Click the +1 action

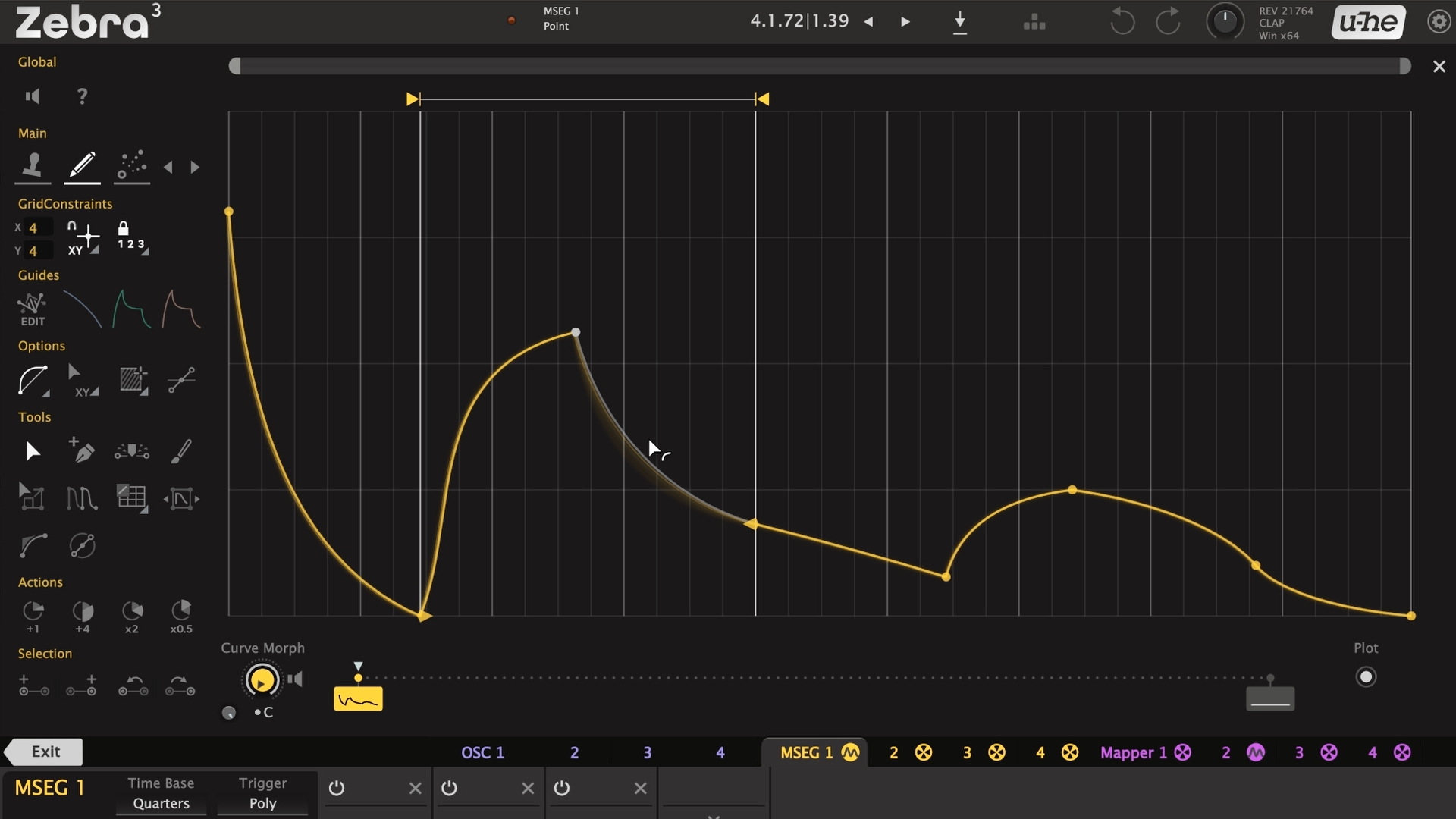click(33, 617)
